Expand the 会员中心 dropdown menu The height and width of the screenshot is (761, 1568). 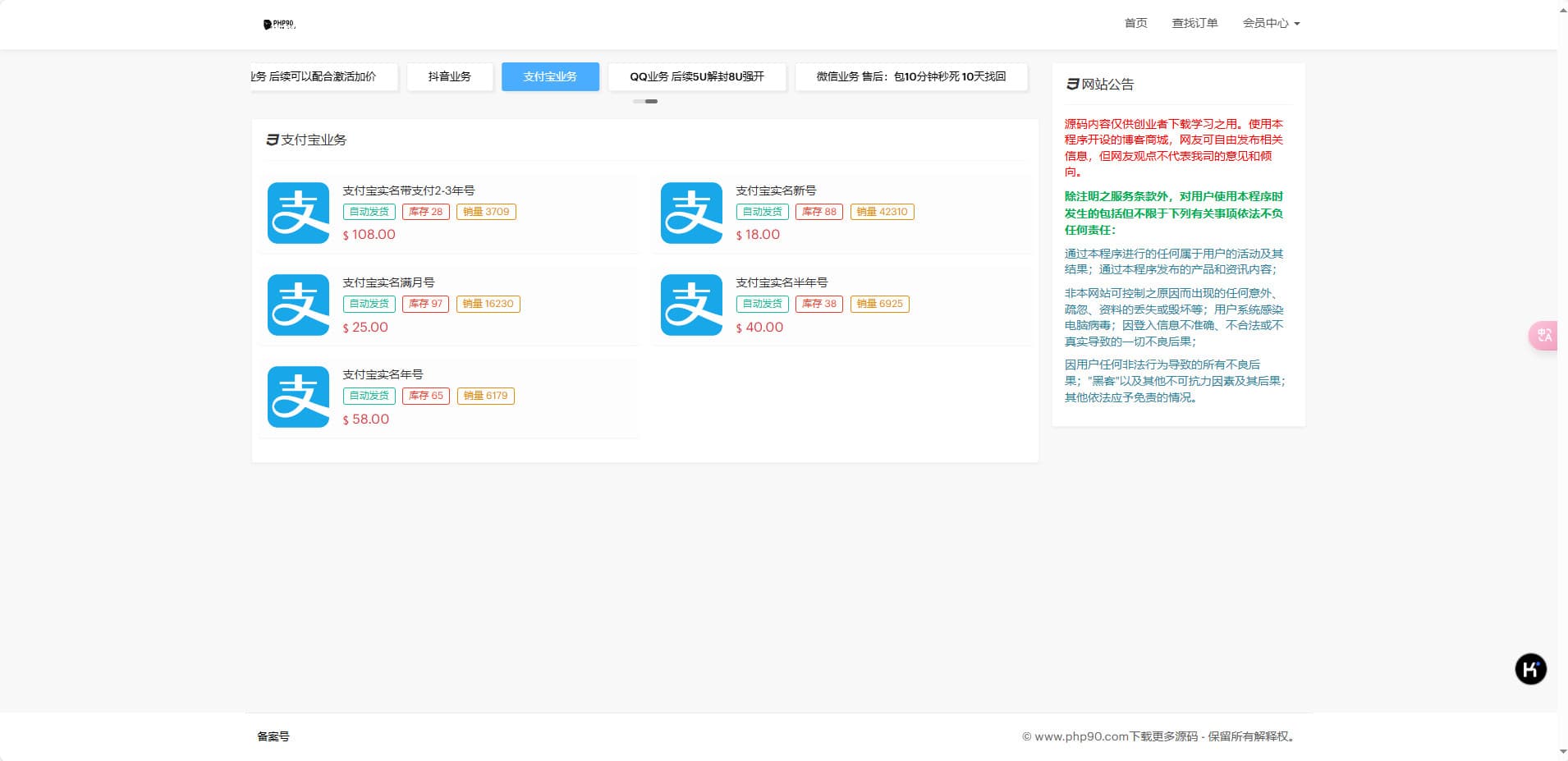point(1270,23)
